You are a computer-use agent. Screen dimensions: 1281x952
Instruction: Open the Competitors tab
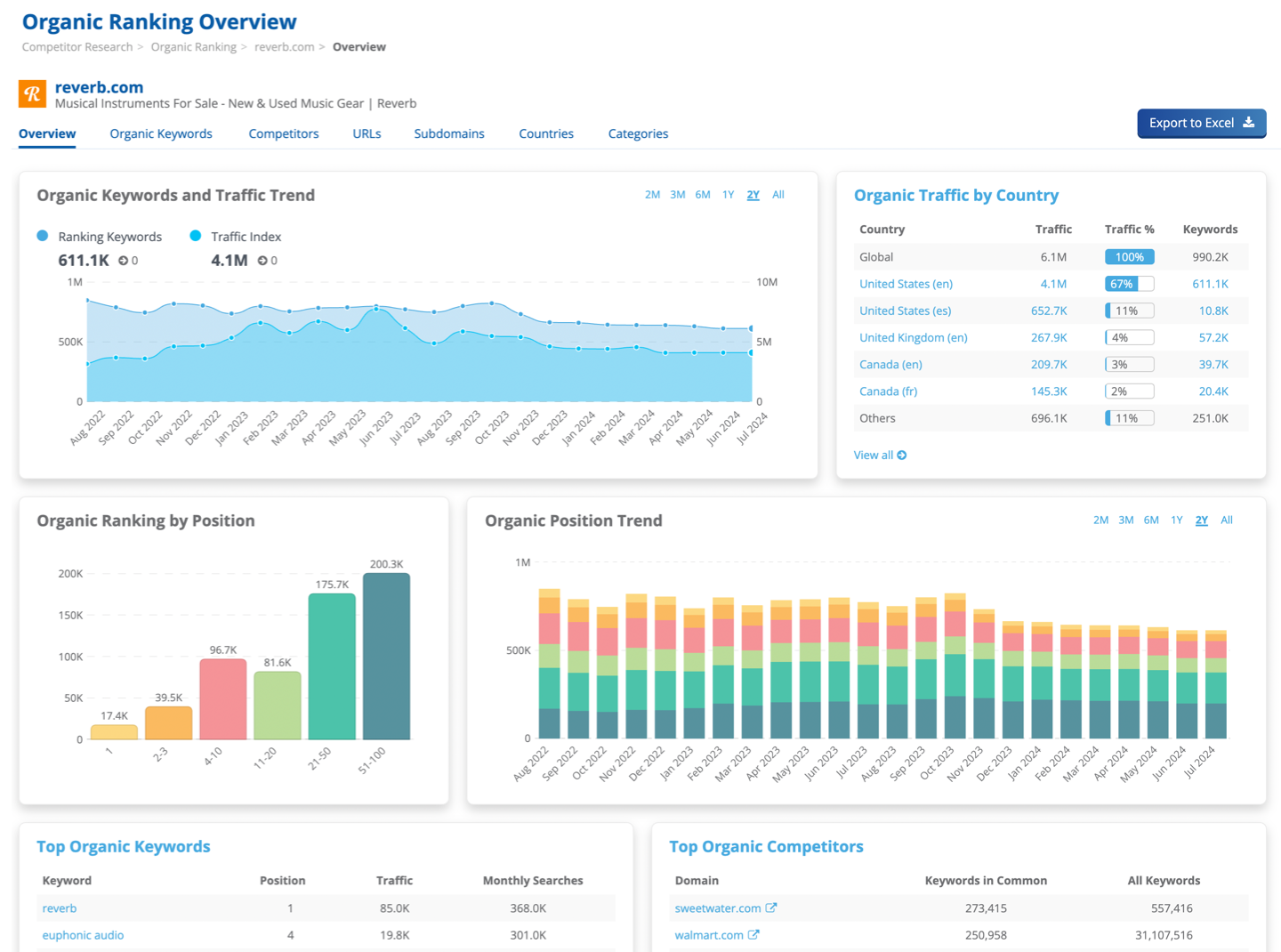pos(284,133)
